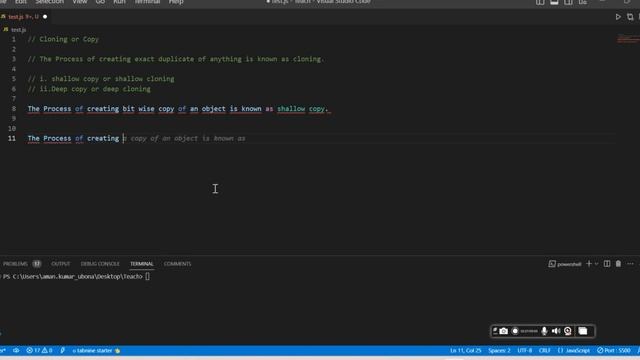Click line number 8 in gutter
This screenshot has width=640, height=360.
pyautogui.click(x=13, y=109)
